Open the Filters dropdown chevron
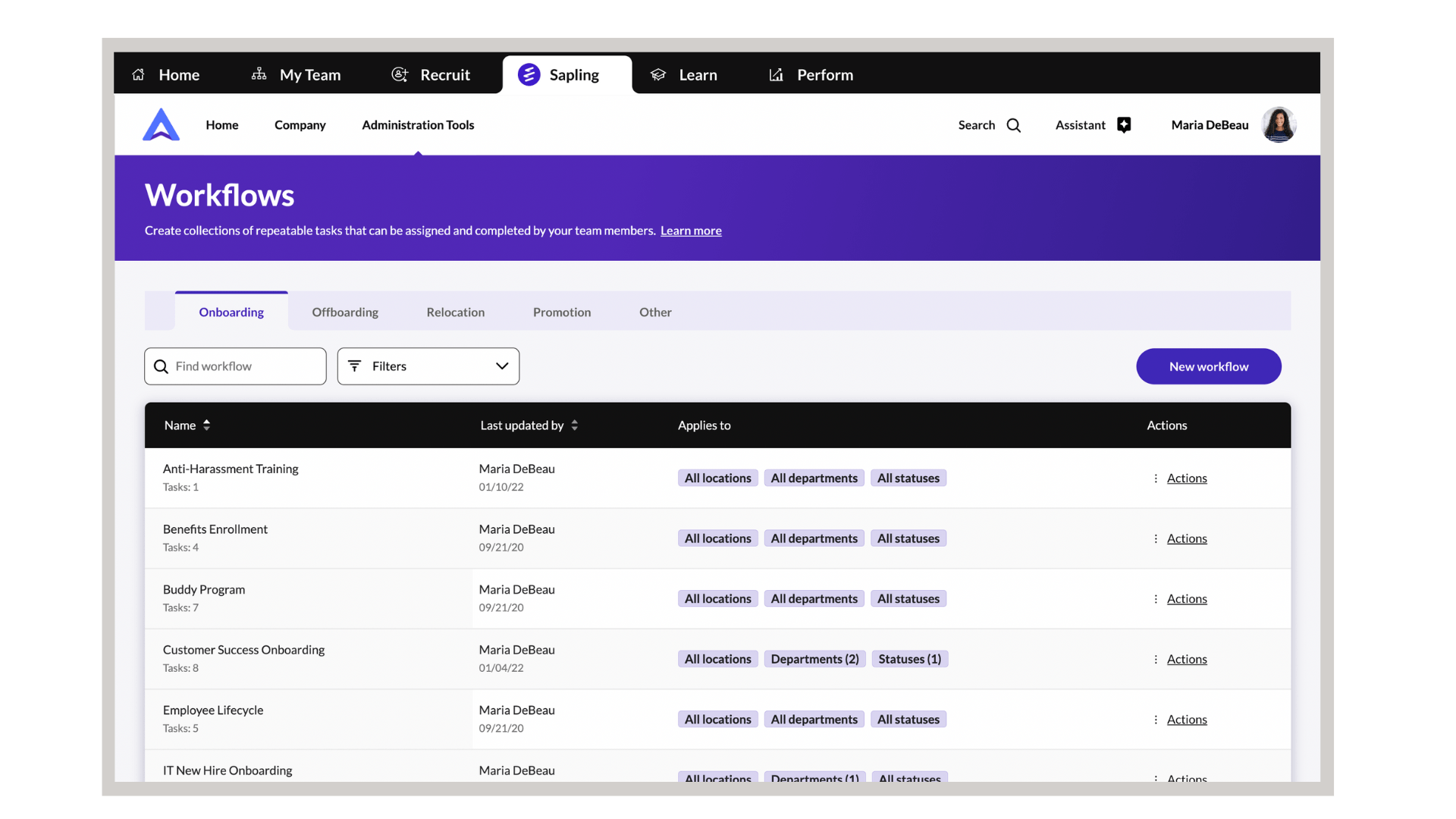The height and width of the screenshot is (819, 1456). (501, 366)
